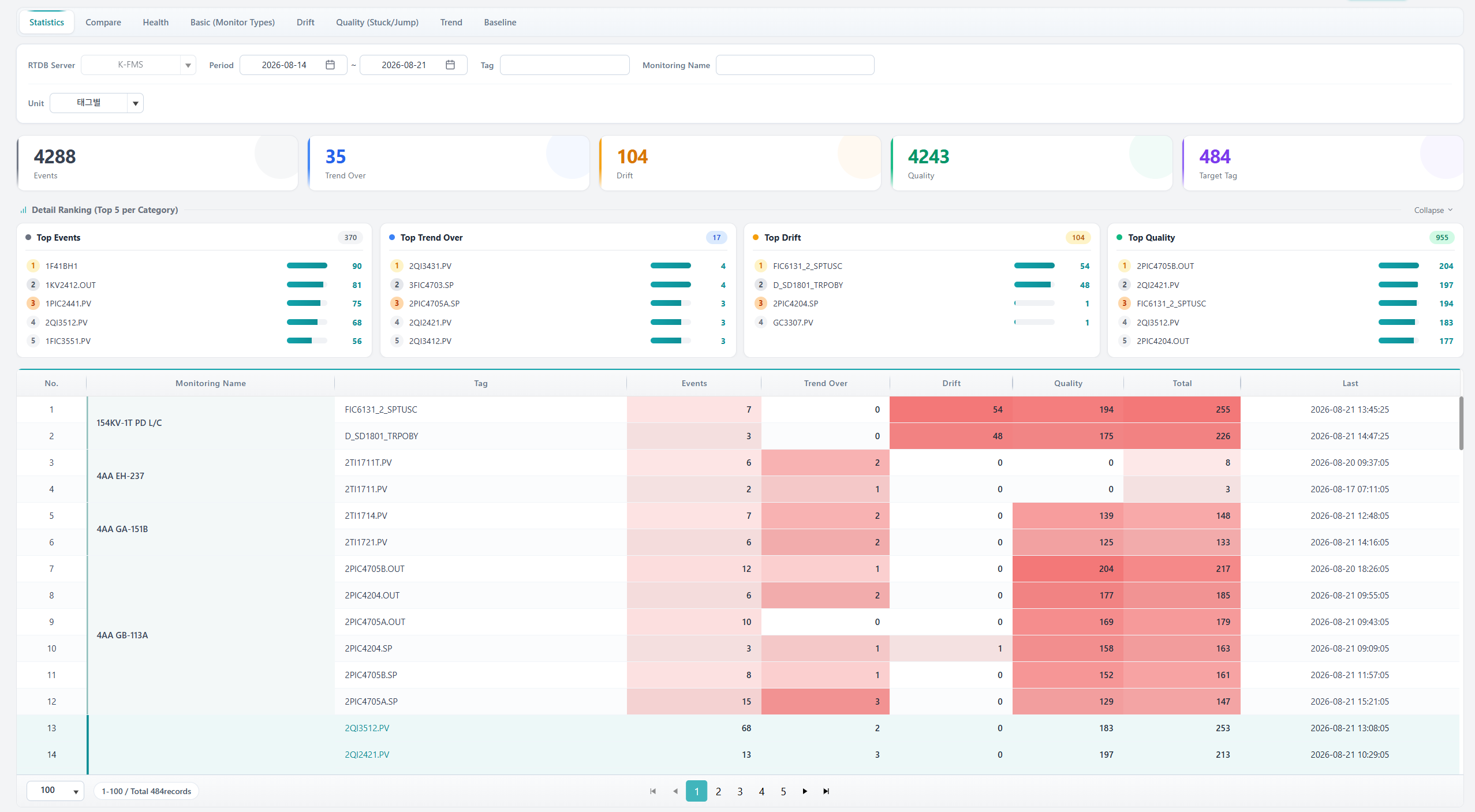Select the Basic (Monitor Types) tab
Screen dimensions: 1475x812
233,23
